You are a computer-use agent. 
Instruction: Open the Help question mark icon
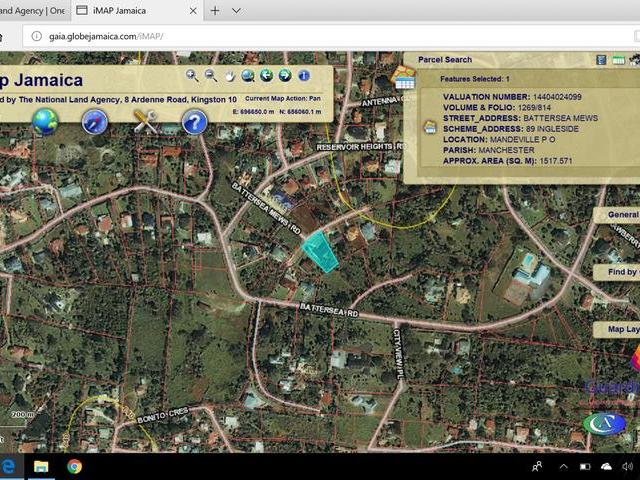pos(194,122)
